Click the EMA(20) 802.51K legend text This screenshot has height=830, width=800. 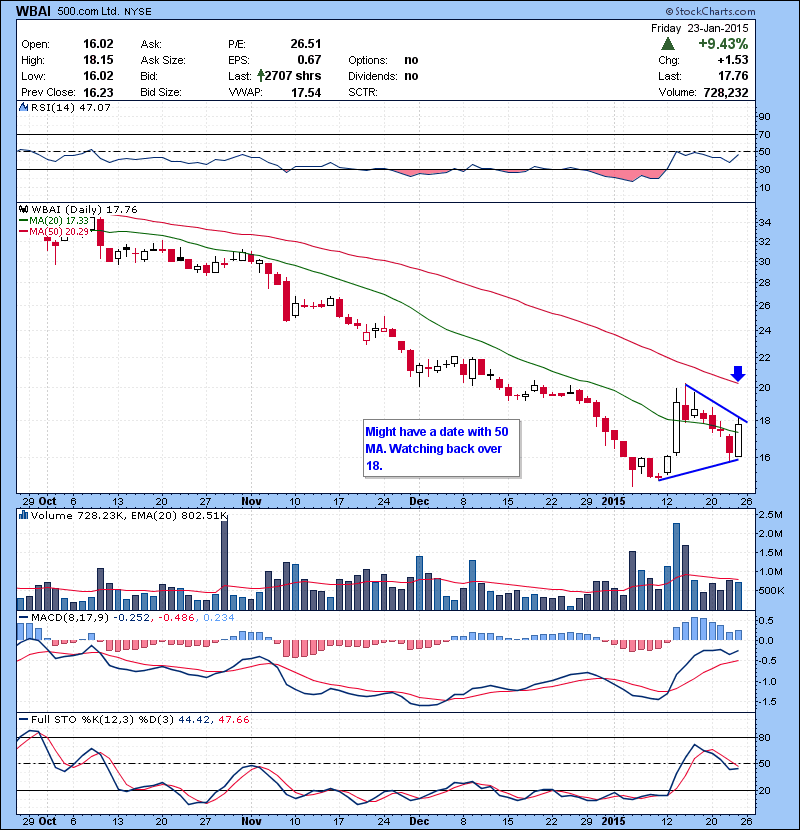click(178, 515)
